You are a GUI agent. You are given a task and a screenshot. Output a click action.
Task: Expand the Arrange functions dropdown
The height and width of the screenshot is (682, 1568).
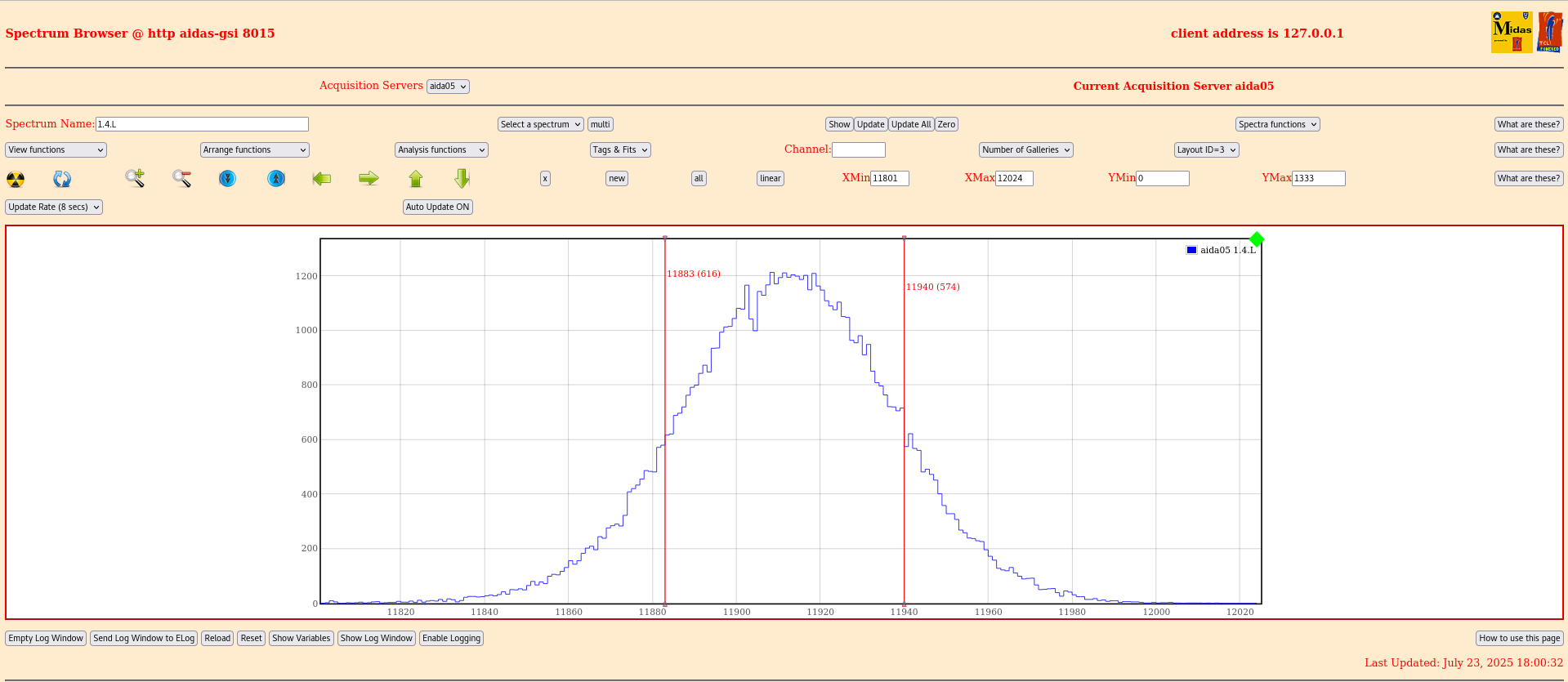coord(255,150)
